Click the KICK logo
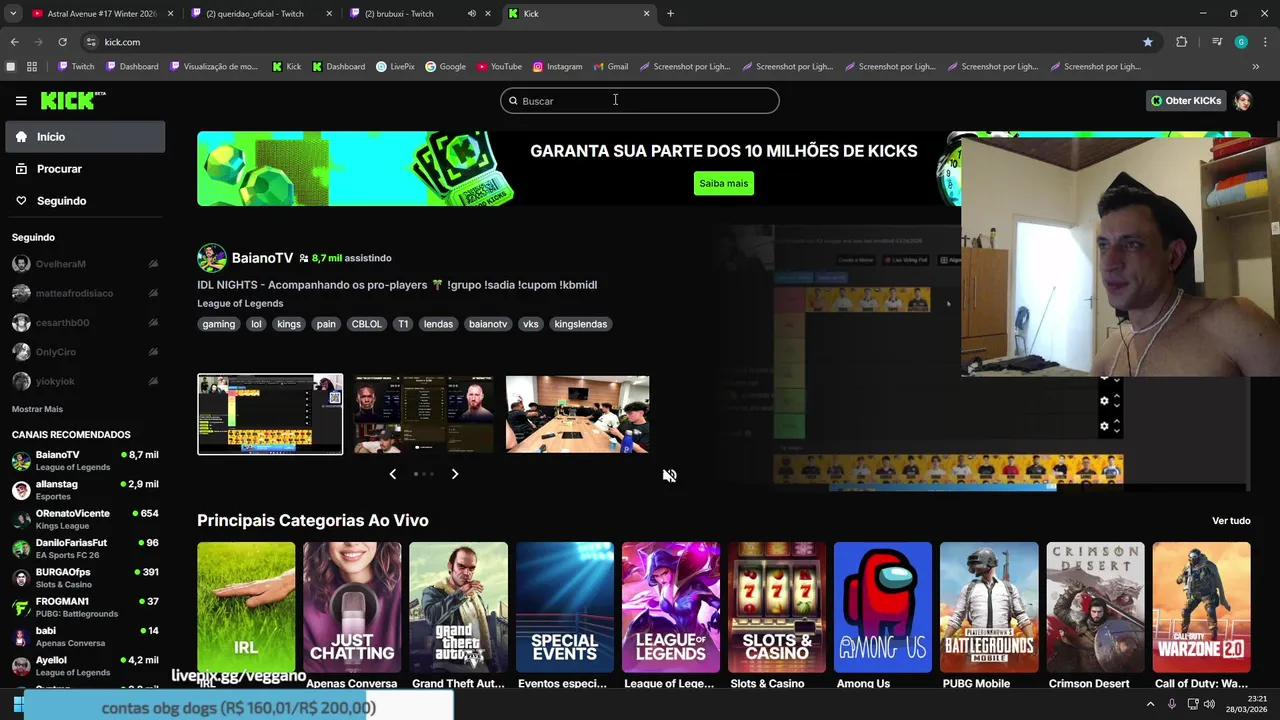The height and width of the screenshot is (720, 1280). 72,100
